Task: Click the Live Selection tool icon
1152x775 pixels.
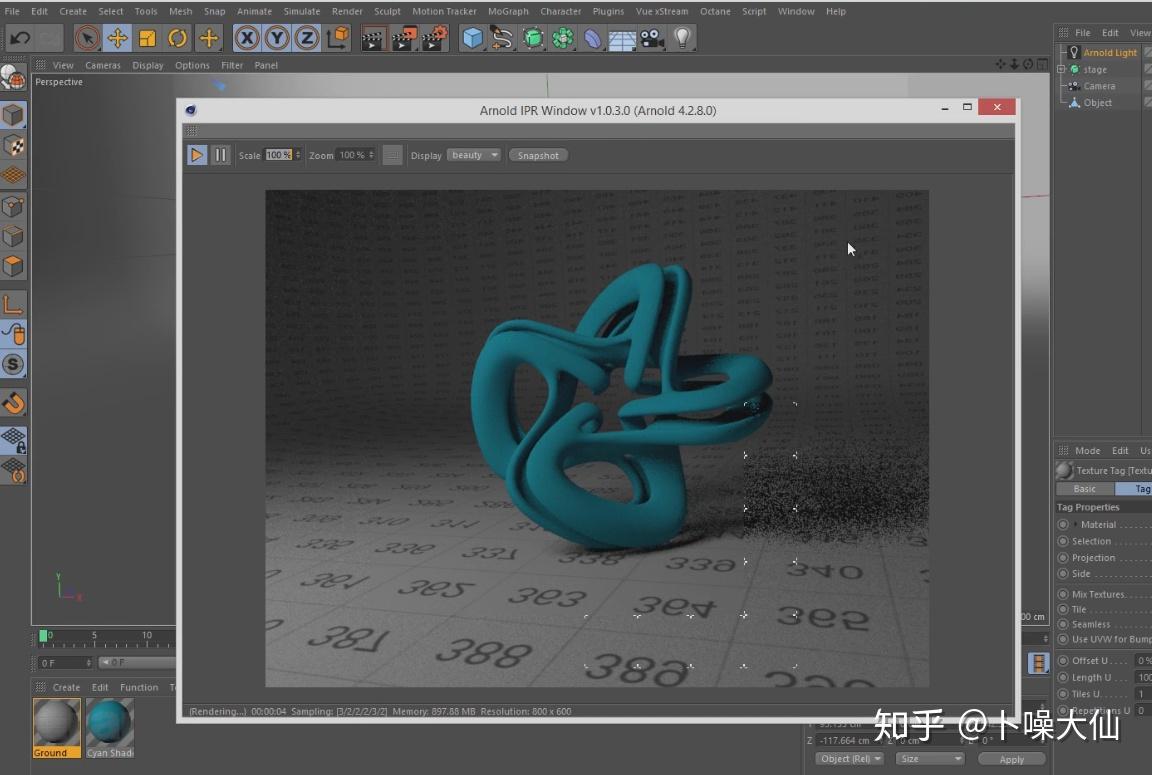Action: [x=88, y=38]
